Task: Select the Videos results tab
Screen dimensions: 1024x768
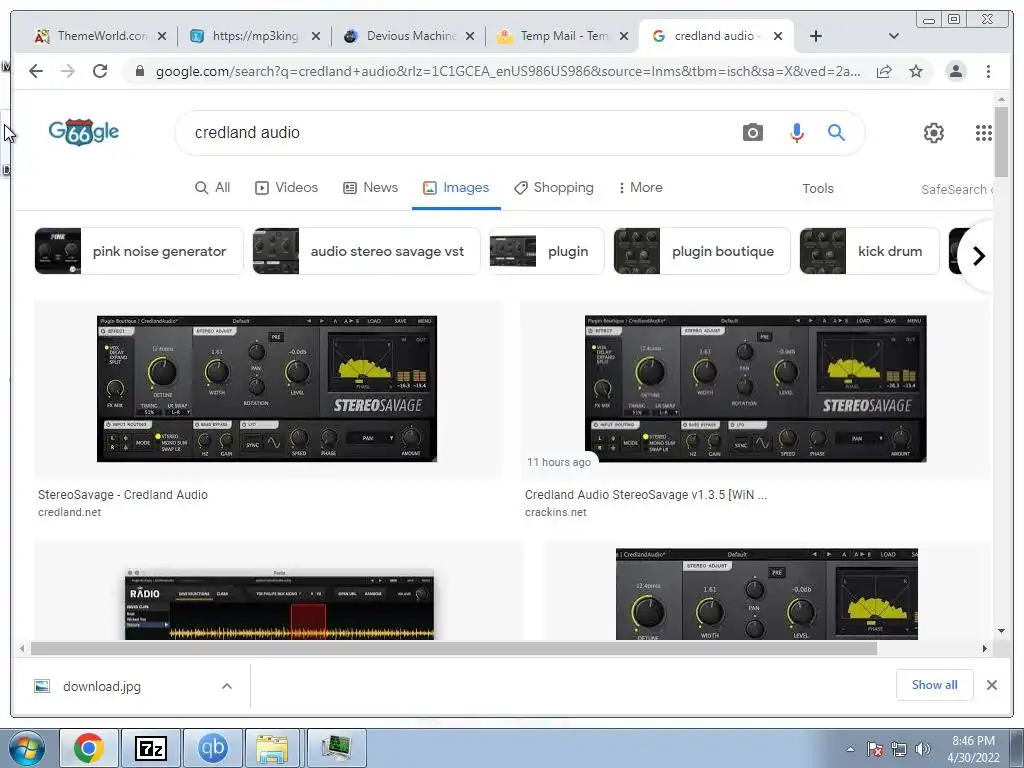Action: 286,187
